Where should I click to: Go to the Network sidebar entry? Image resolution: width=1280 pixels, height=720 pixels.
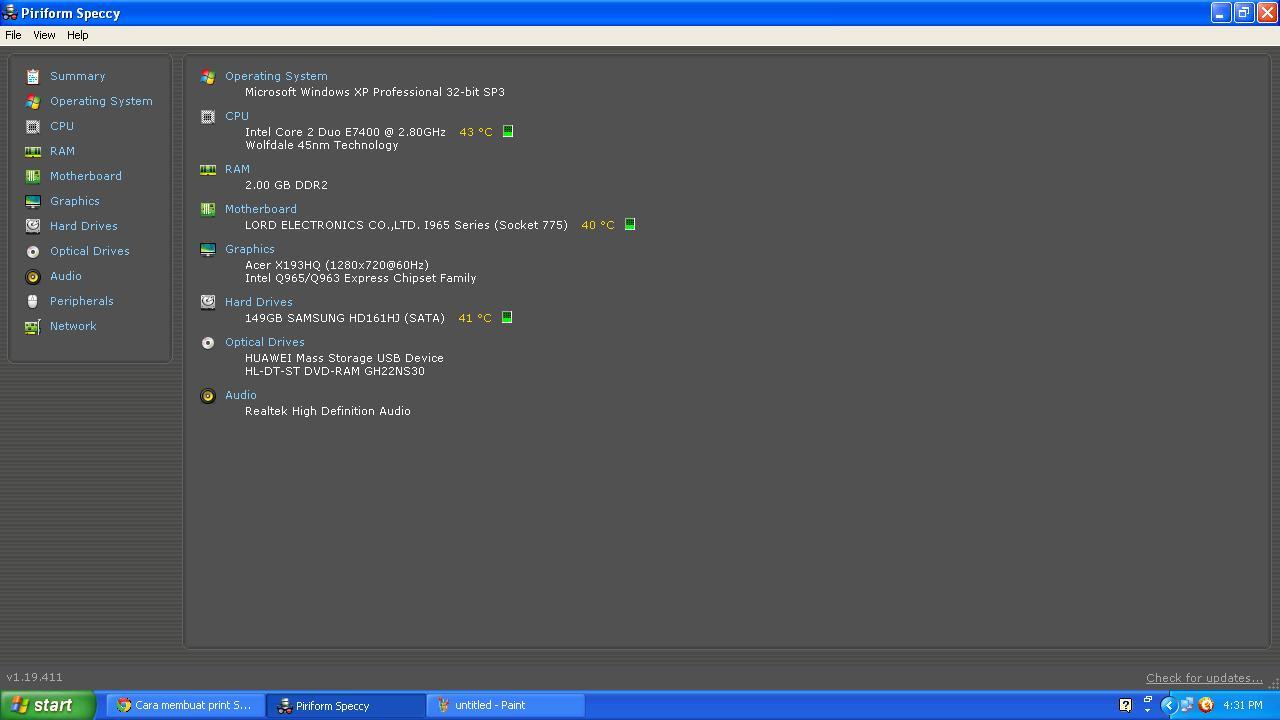click(73, 326)
